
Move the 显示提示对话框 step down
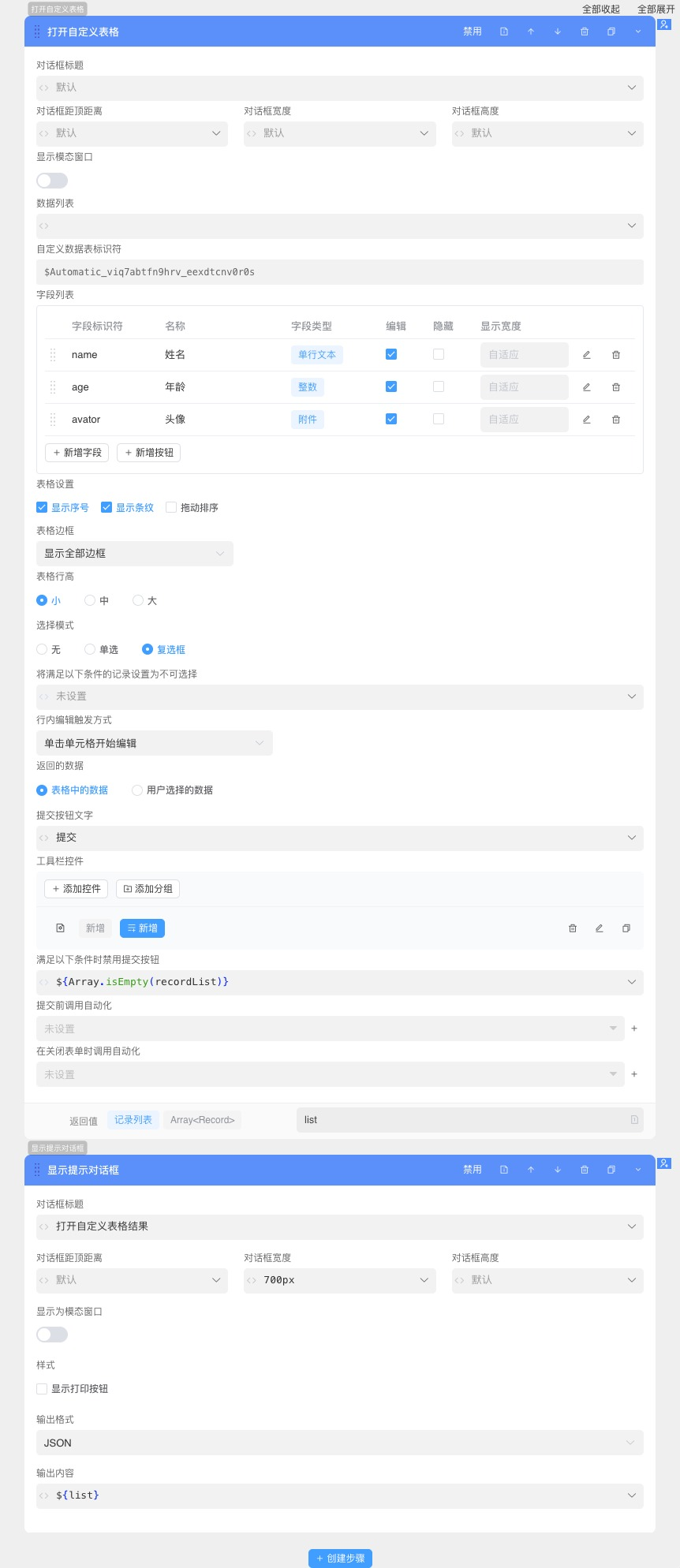(558, 1170)
